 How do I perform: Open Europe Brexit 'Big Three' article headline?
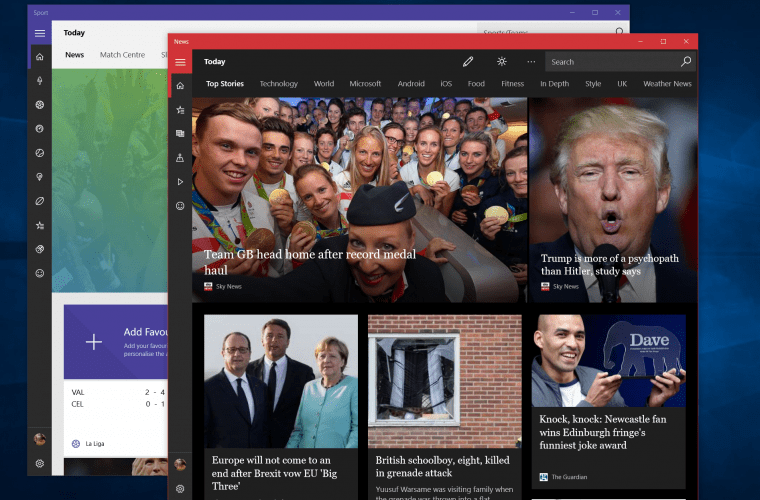click(x=274, y=473)
